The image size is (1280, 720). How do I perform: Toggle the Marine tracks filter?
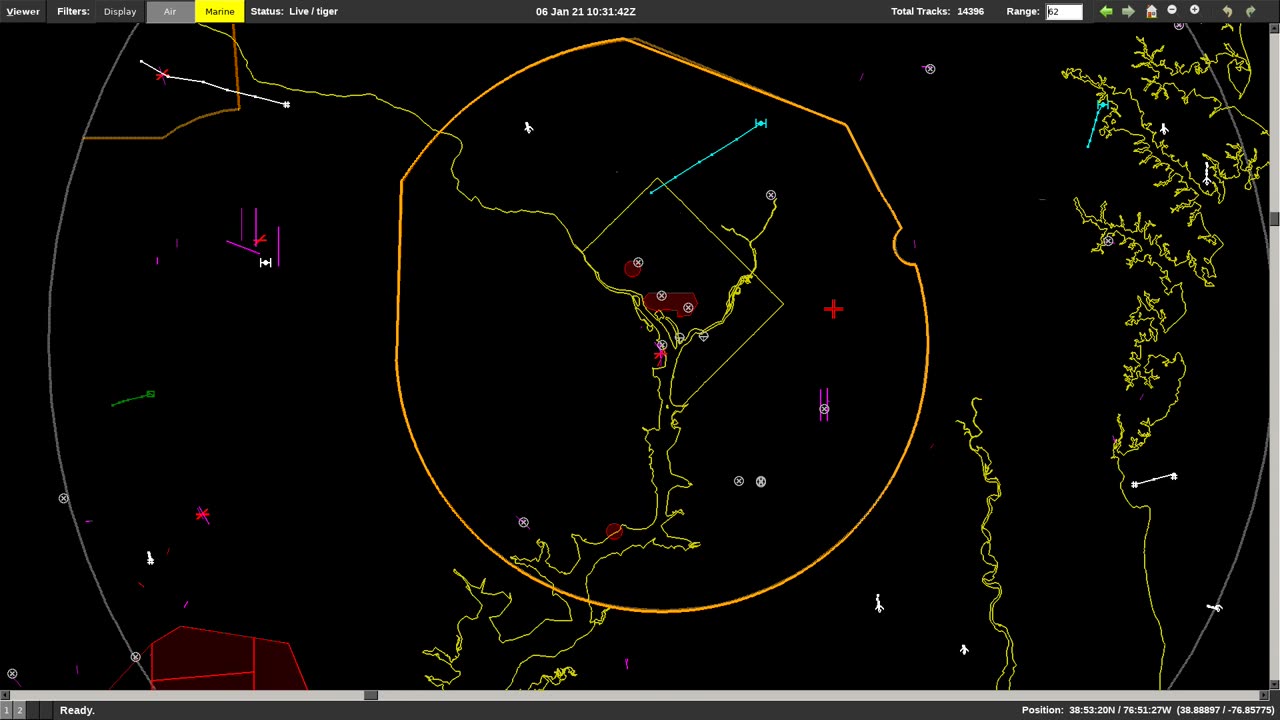[220, 12]
